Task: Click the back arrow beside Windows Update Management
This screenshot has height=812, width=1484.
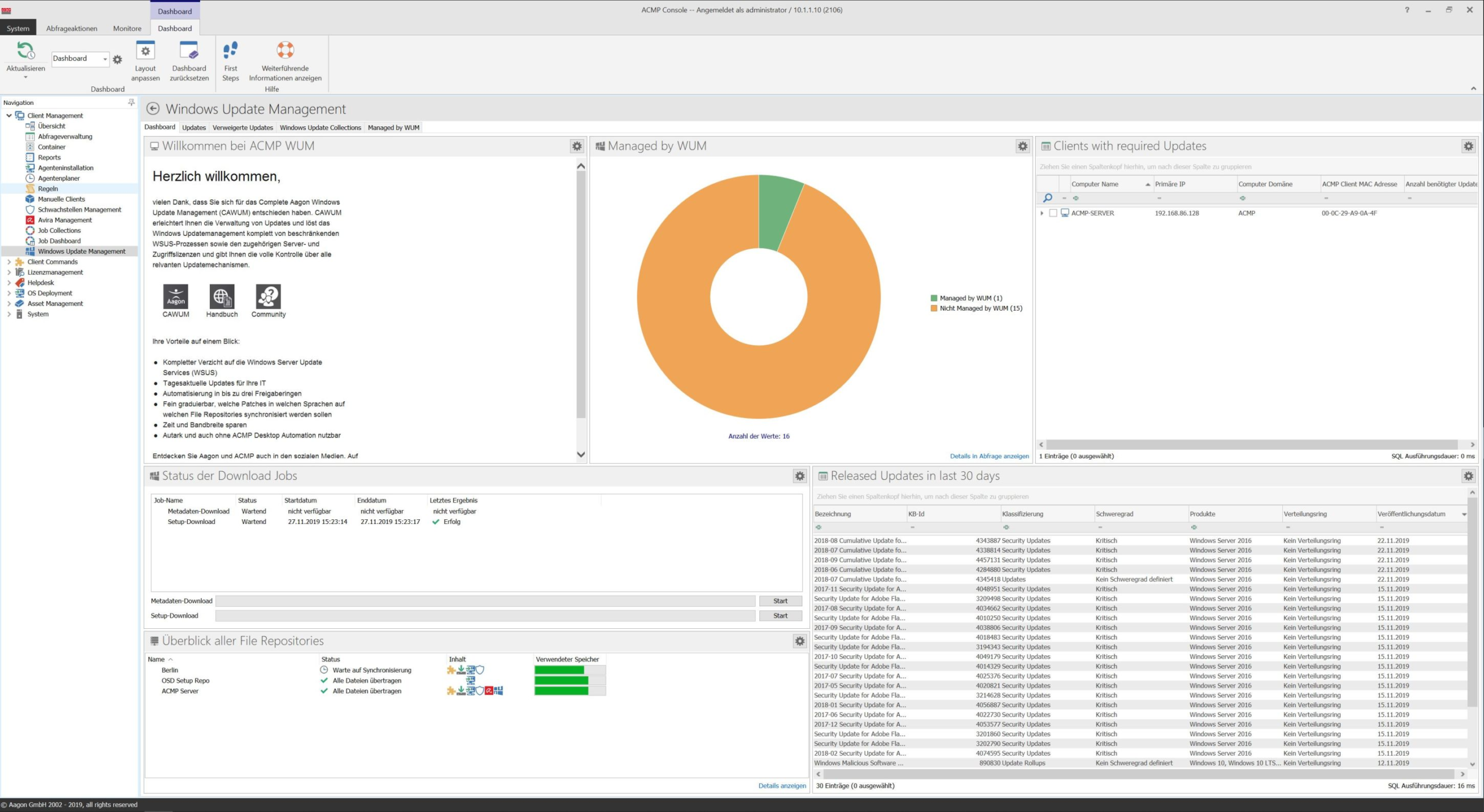Action: (153, 108)
